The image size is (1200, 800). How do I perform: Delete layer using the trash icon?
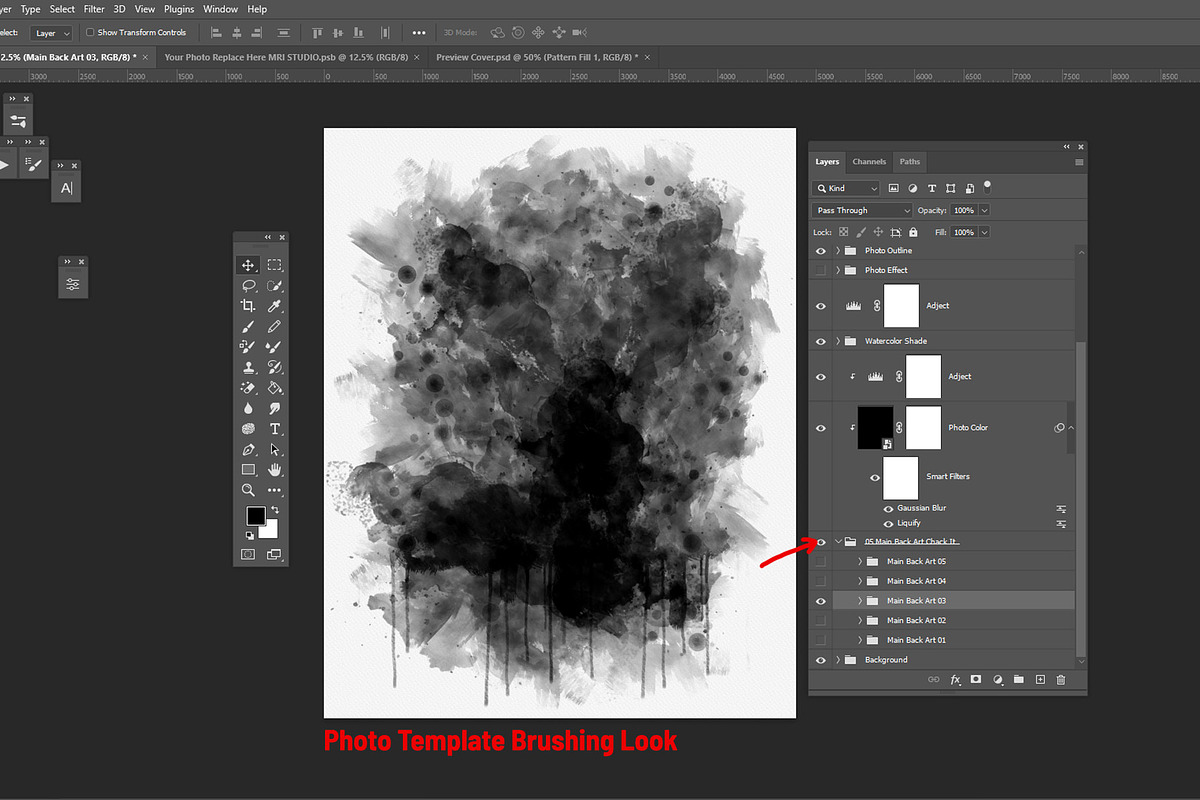(1061, 680)
